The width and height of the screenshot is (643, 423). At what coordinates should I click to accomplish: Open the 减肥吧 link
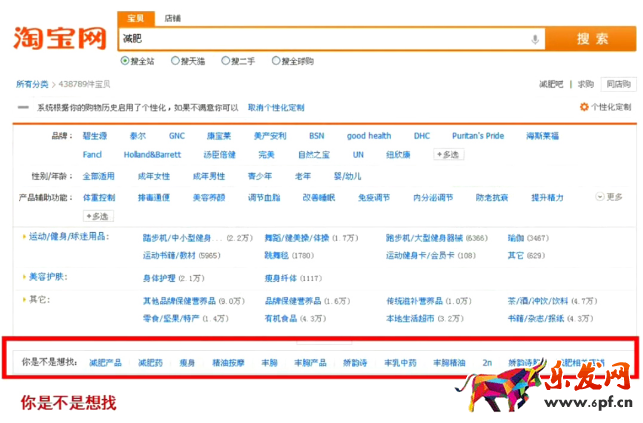551,84
